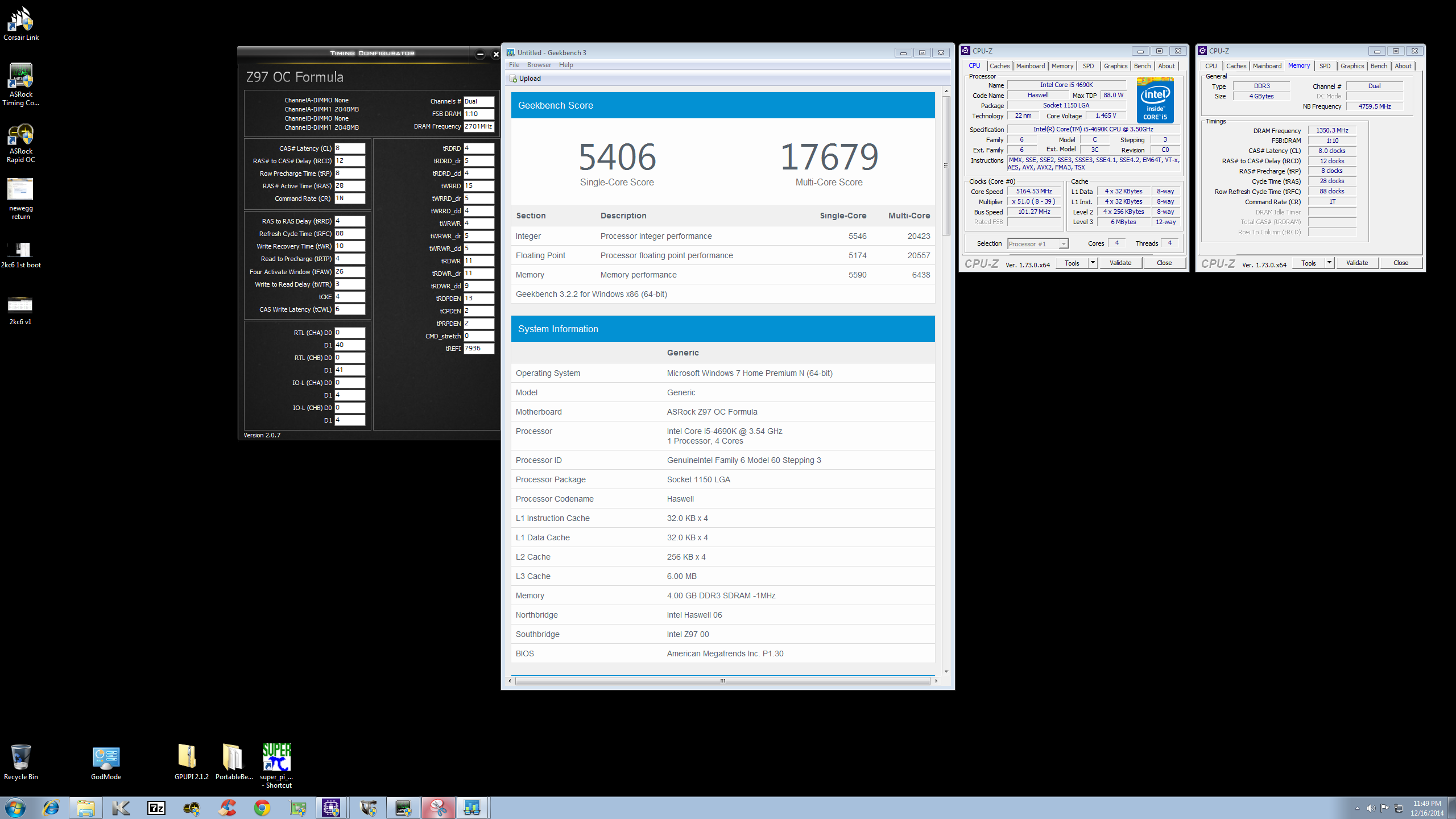Click the 5164.53 MHz Core Speed value
Screen dimensions: 1456x819
1034,192
